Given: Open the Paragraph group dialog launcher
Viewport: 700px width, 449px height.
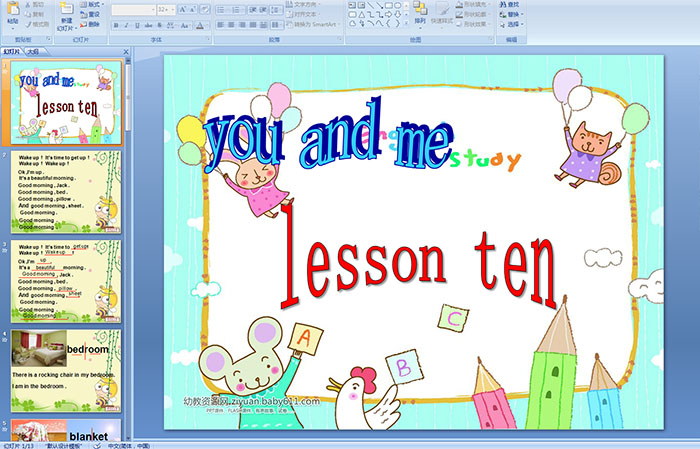Looking at the screenshot, I should point(340,39).
